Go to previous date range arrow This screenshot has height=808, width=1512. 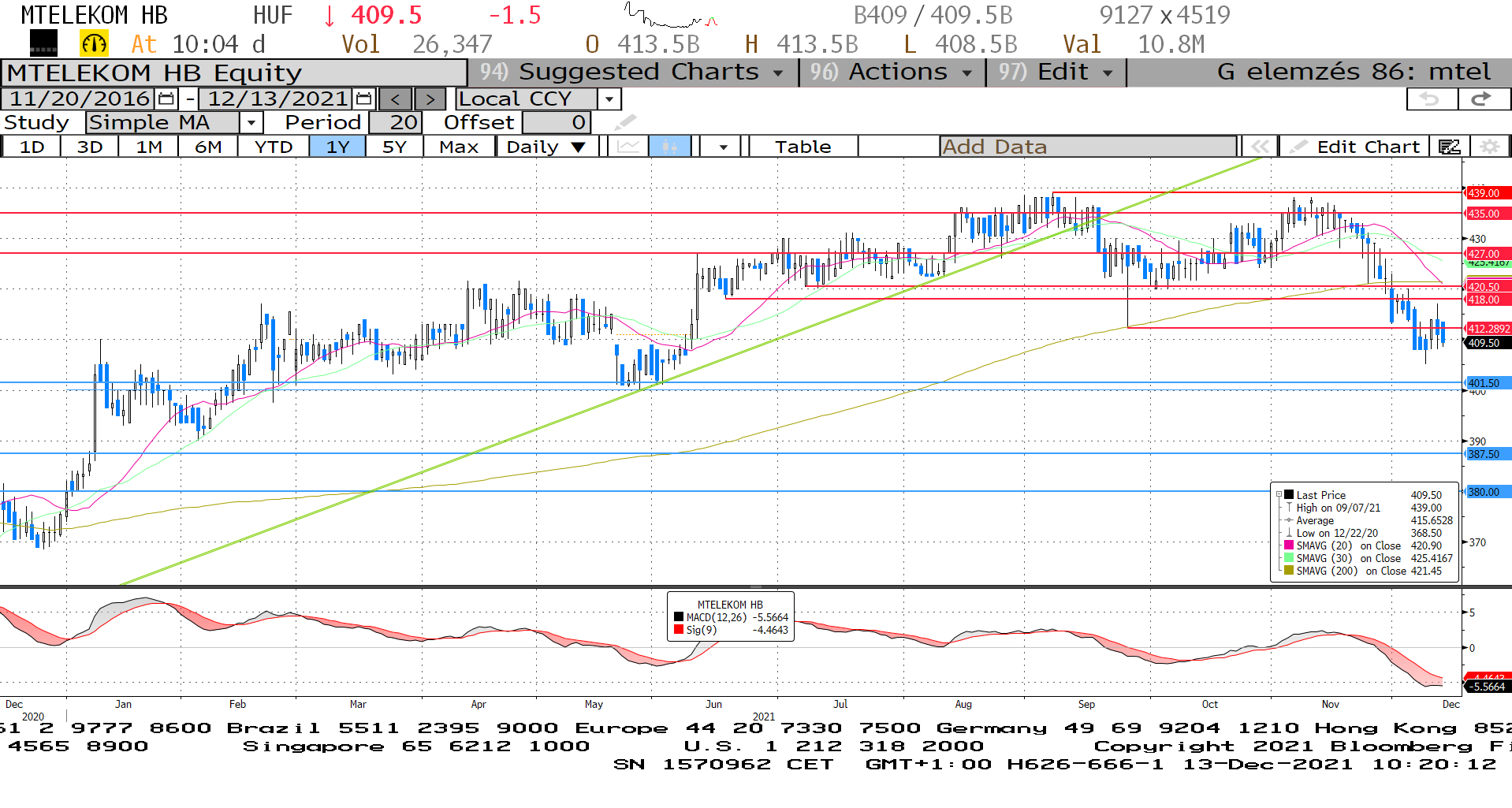(x=396, y=99)
